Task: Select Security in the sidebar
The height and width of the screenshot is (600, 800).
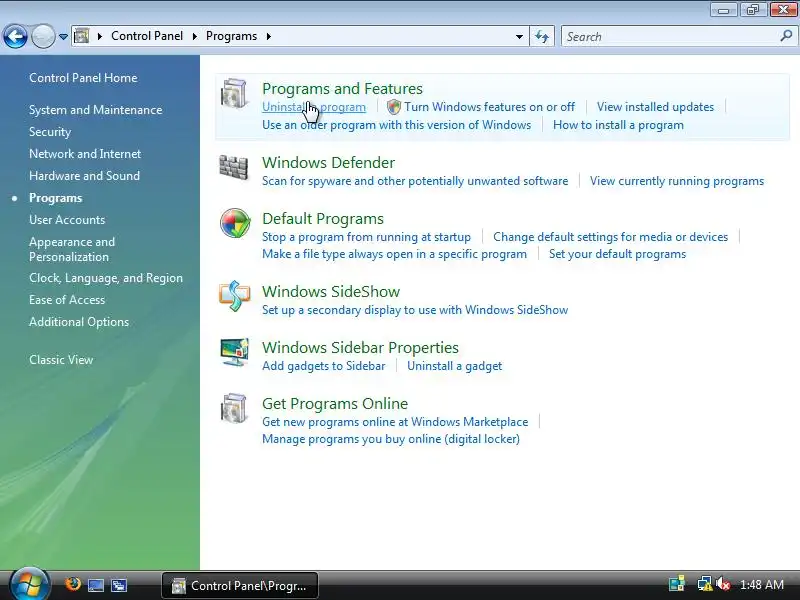Action: 50,132
